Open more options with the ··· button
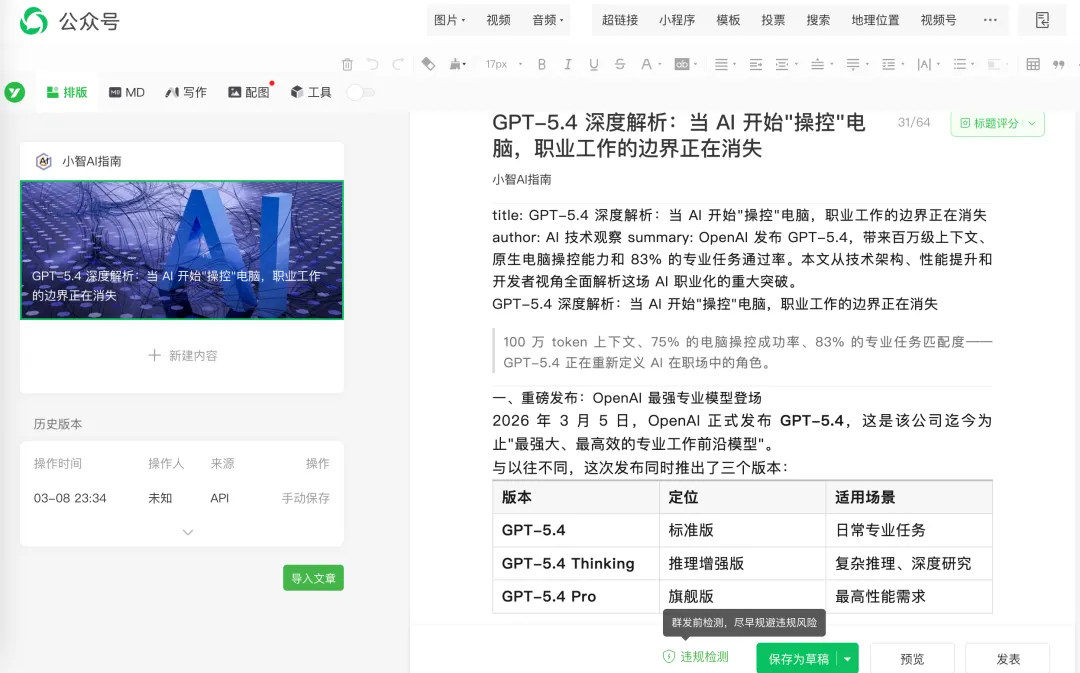Screen dimensions: 1080x673 (x=990, y=20)
